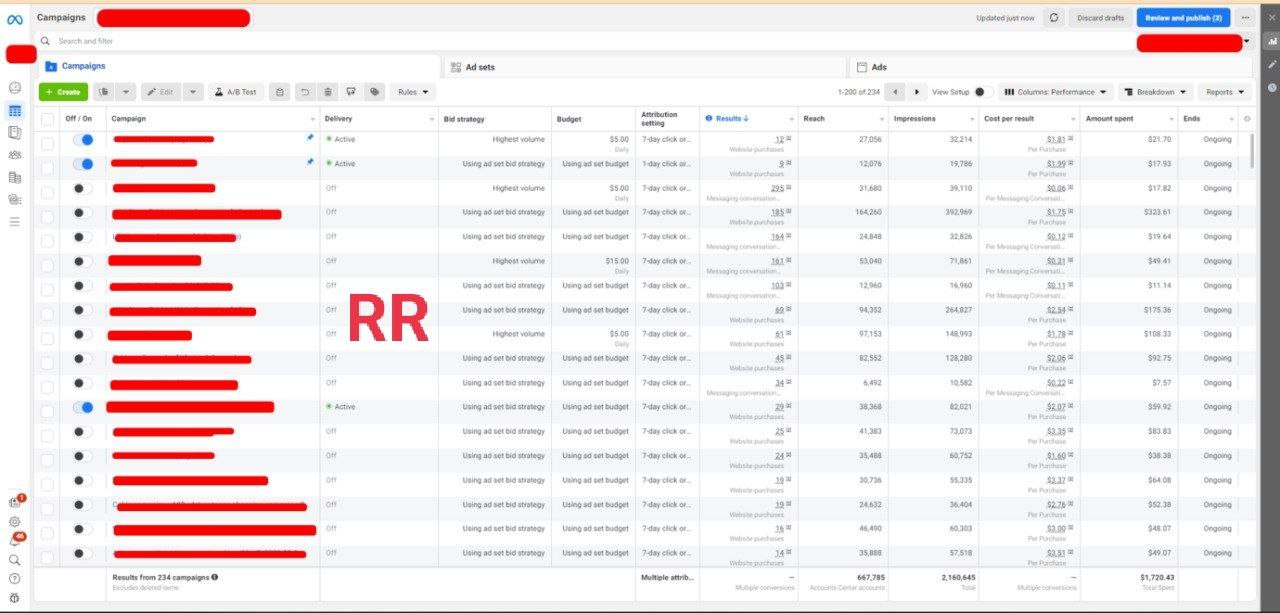The width and height of the screenshot is (1280, 613).
Task: Open settings gear in left sidebar
Action: tap(14, 521)
